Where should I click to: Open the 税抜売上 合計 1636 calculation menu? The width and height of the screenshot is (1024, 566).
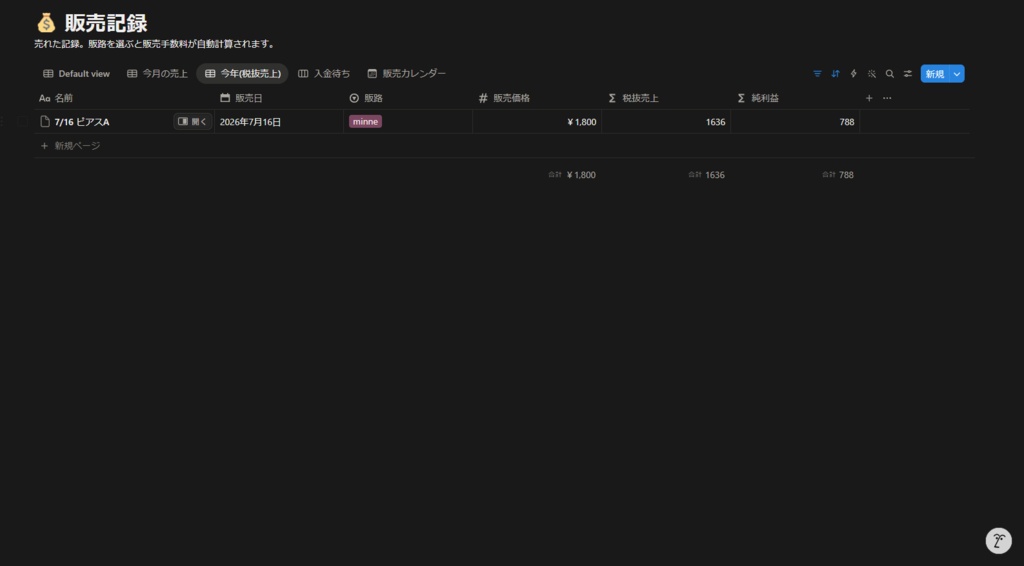(x=706, y=175)
